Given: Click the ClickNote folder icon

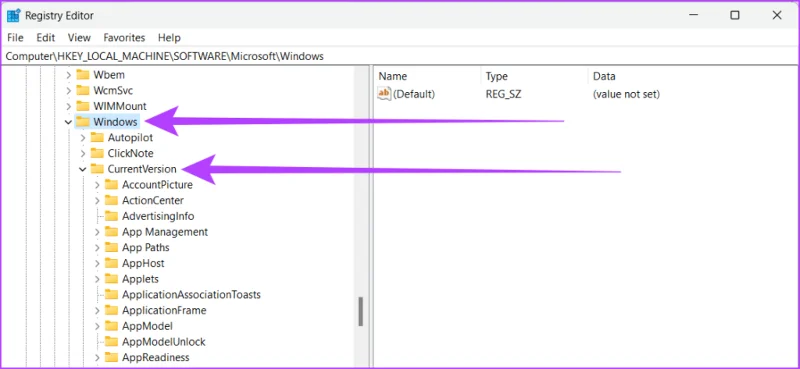Looking at the screenshot, I should 97,153.
